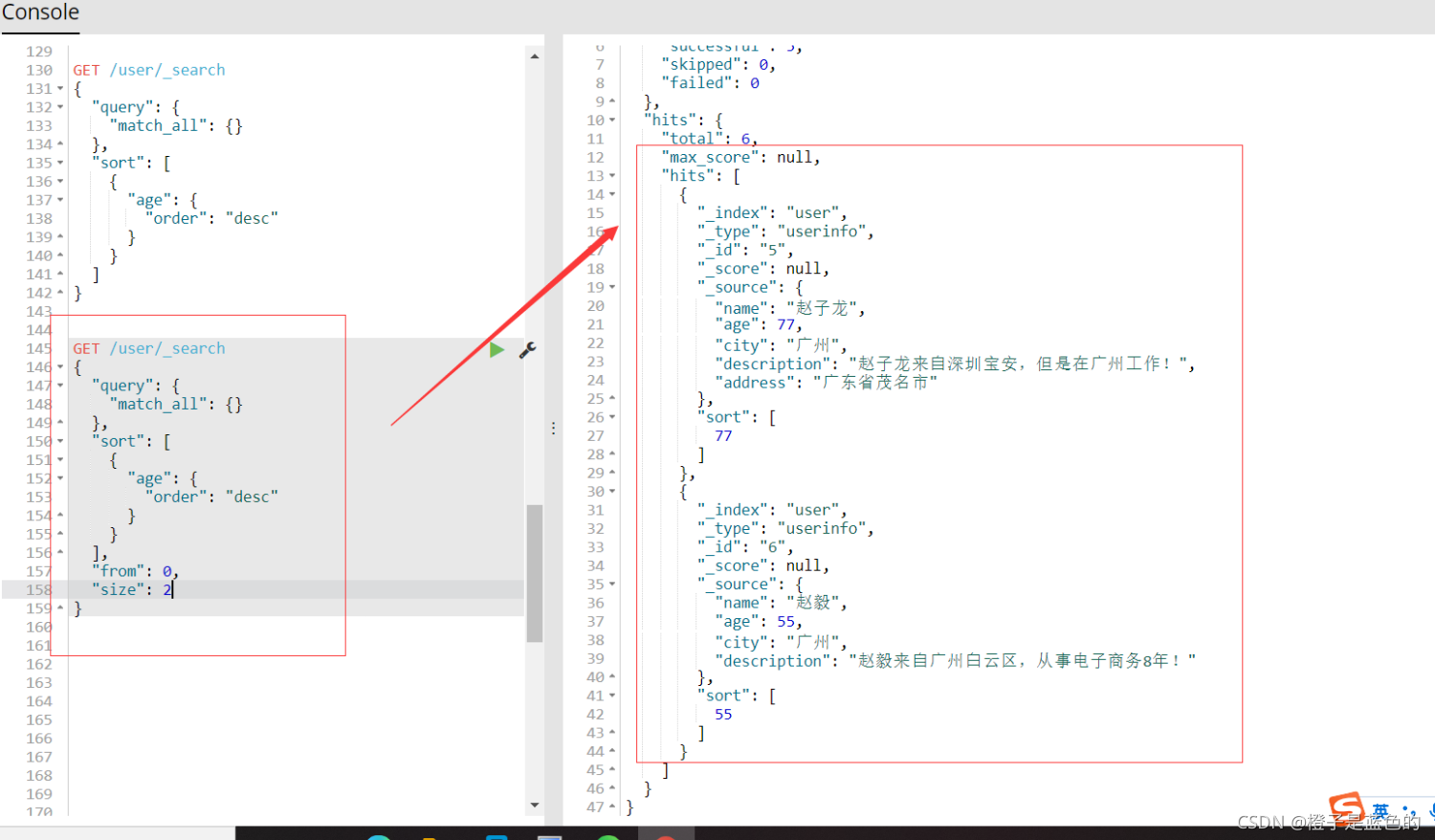Click "name": "赵毅" in the response
Image resolution: width=1435 pixels, height=840 pixels.
pyautogui.click(x=781, y=603)
